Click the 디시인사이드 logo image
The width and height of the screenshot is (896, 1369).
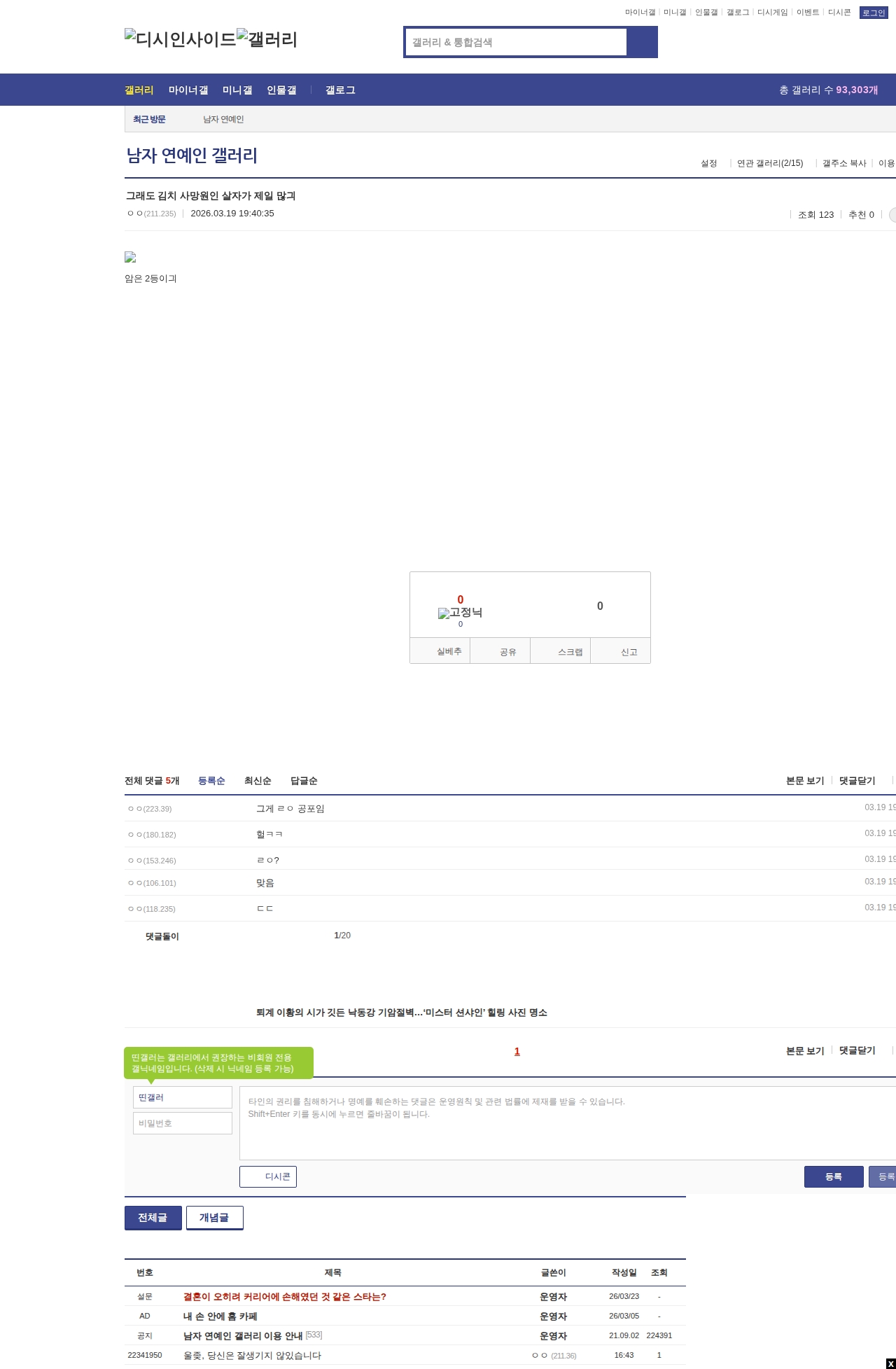(180, 39)
